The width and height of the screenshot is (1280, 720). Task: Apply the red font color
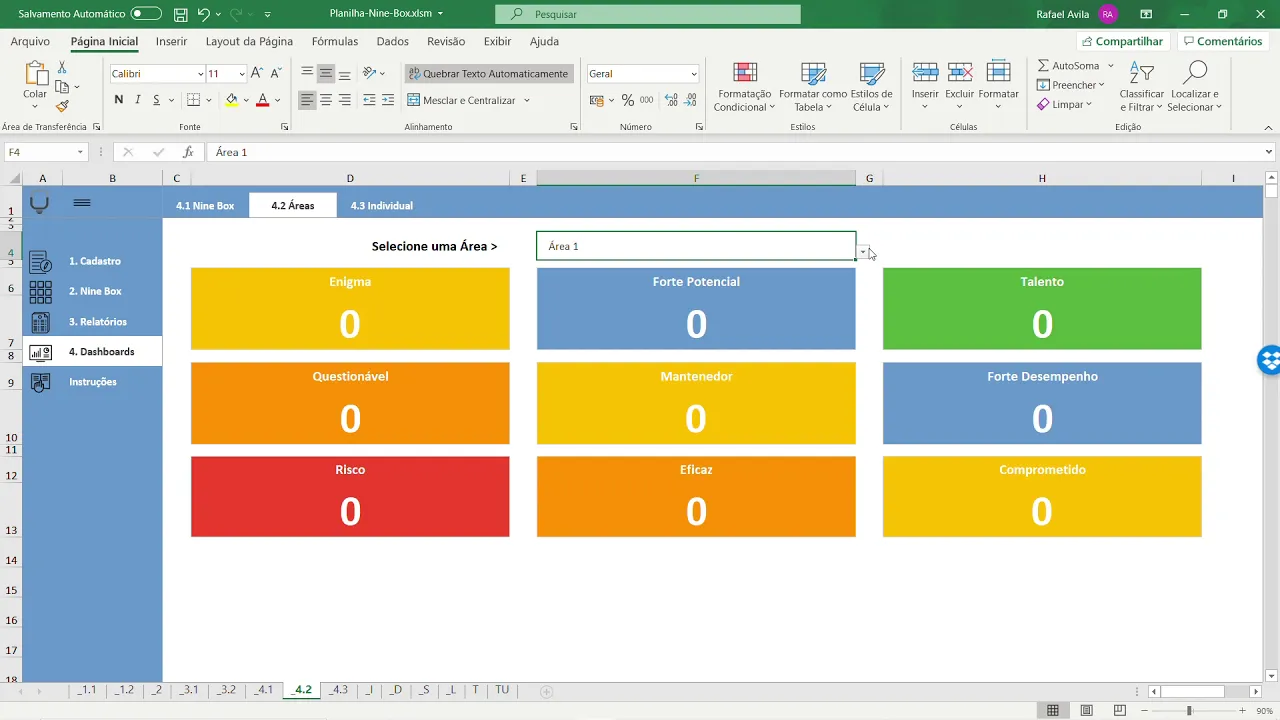pyautogui.click(x=262, y=100)
